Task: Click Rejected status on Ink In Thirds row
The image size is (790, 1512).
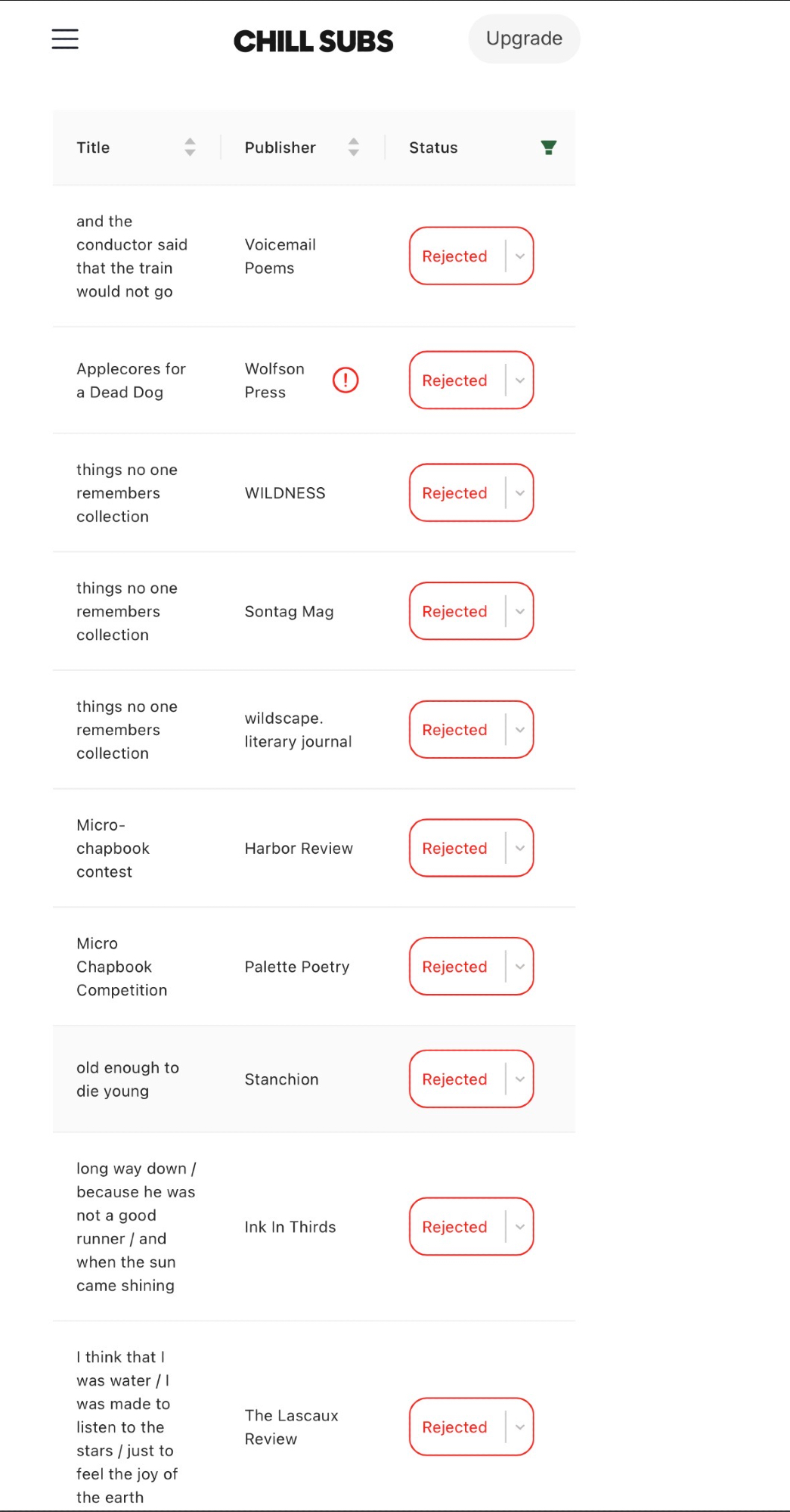Action: (454, 1227)
